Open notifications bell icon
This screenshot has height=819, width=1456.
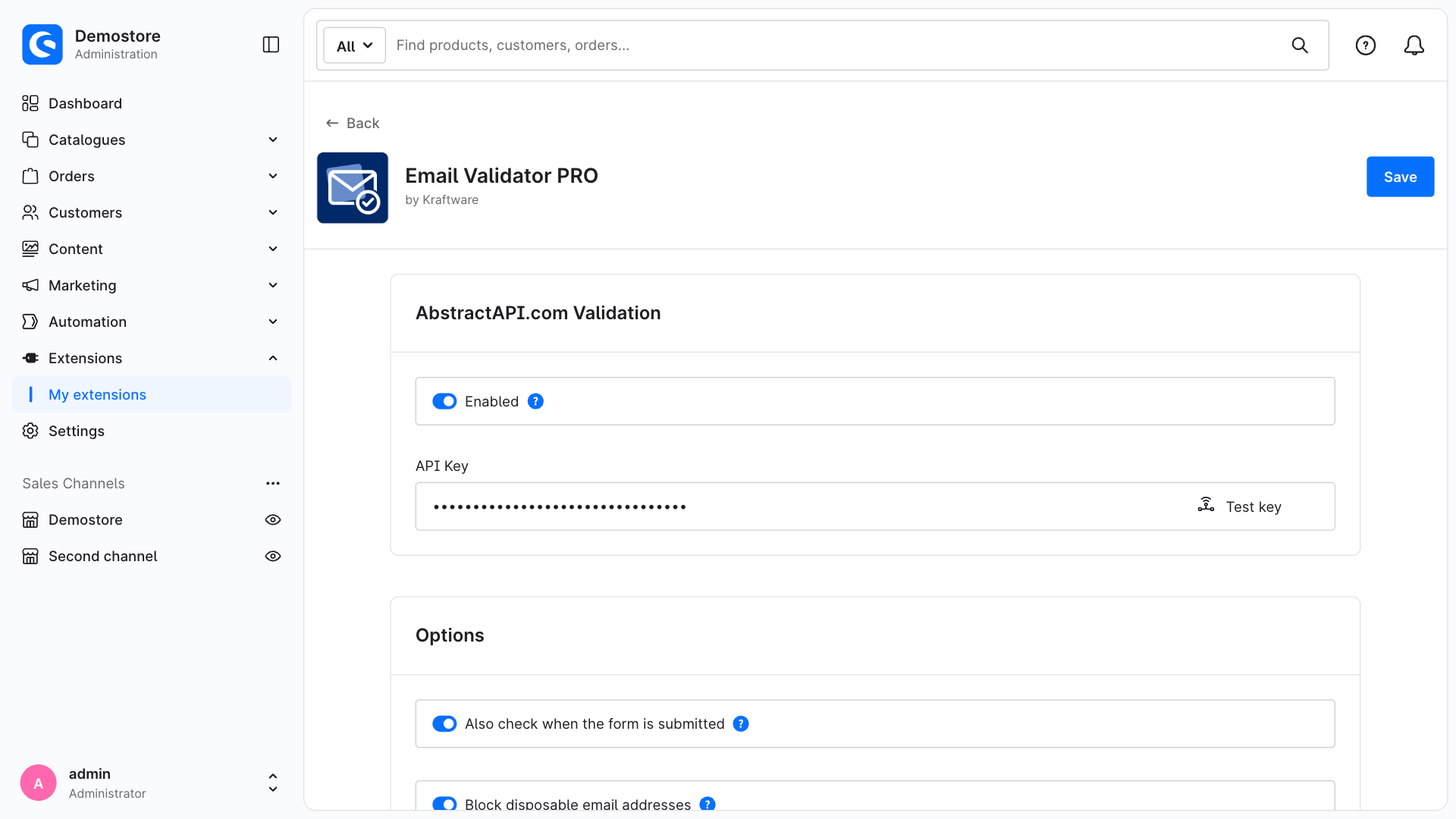(1414, 45)
